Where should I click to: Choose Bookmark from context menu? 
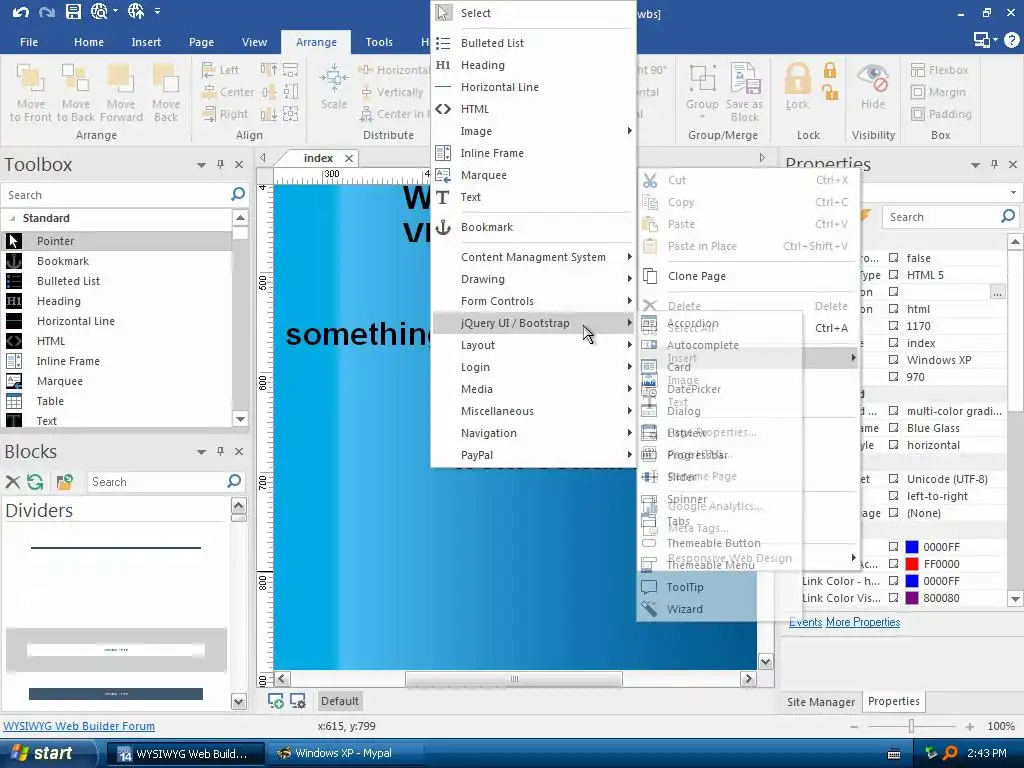(533, 227)
